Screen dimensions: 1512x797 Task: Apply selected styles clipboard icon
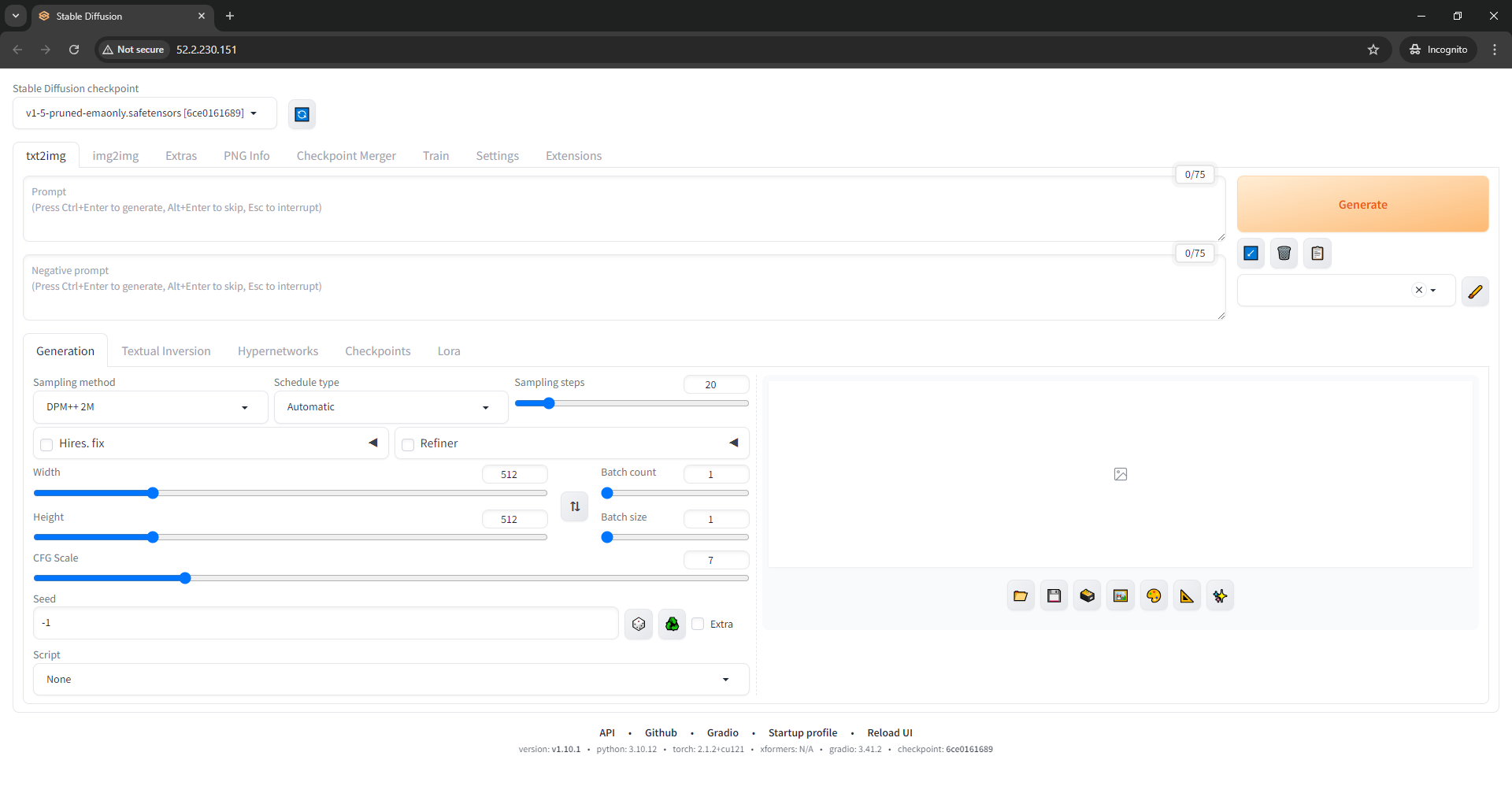pos(1317,254)
